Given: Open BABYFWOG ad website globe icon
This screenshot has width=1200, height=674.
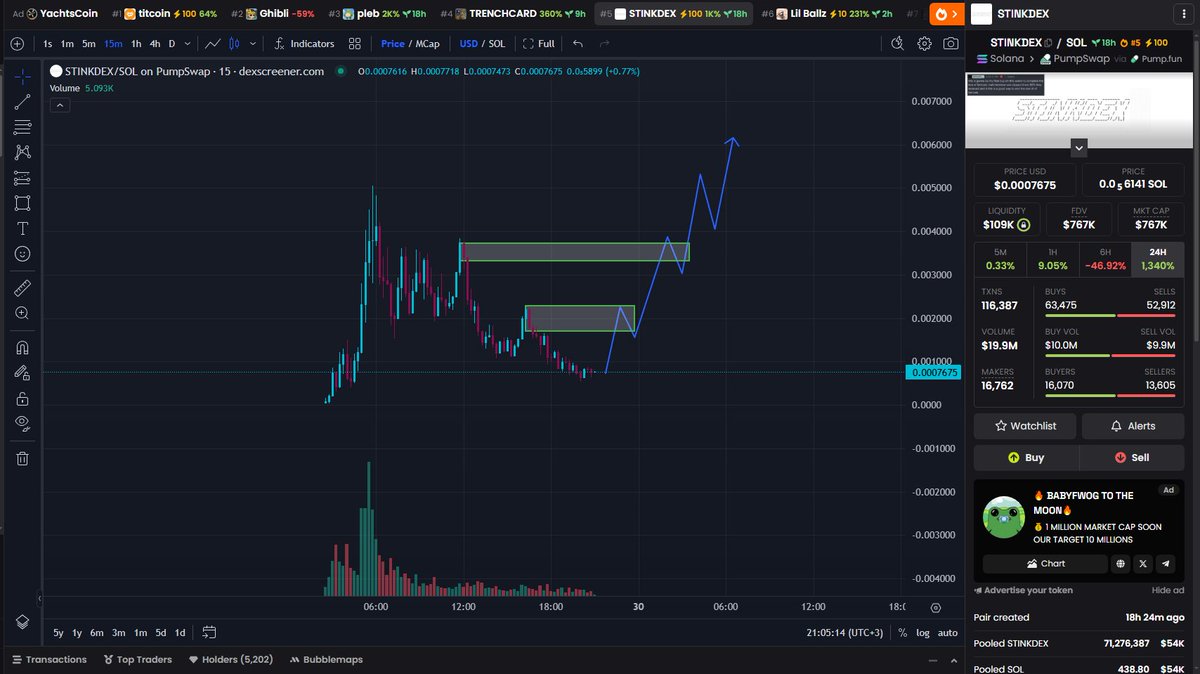Looking at the screenshot, I should [1122, 564].
